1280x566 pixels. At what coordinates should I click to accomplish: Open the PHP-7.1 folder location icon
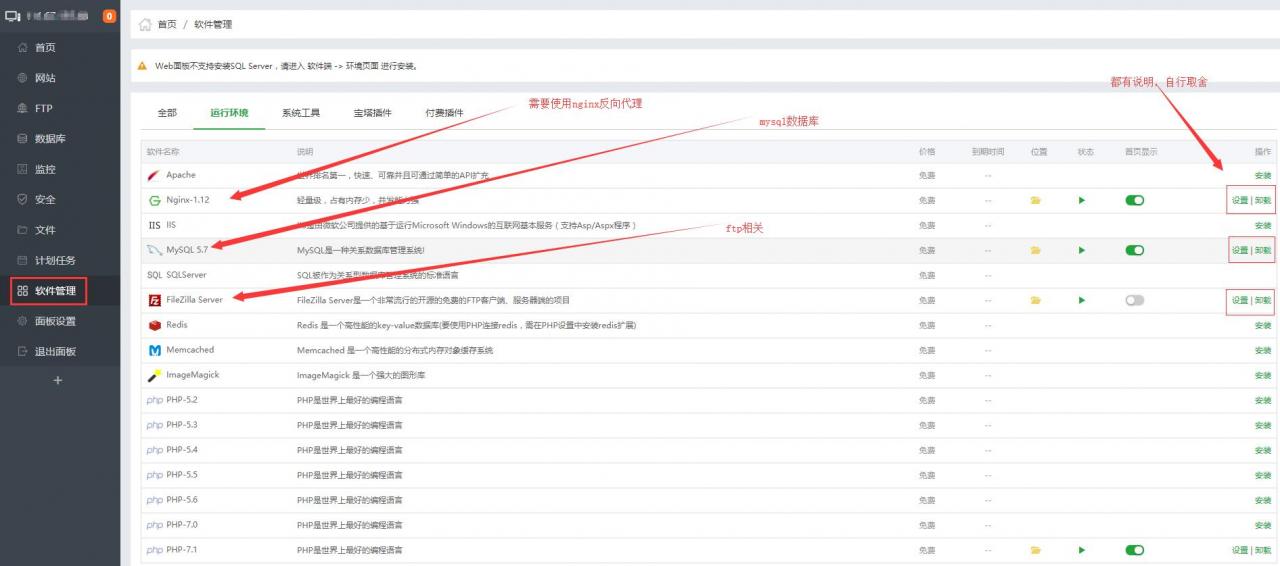click(1036, 550)
